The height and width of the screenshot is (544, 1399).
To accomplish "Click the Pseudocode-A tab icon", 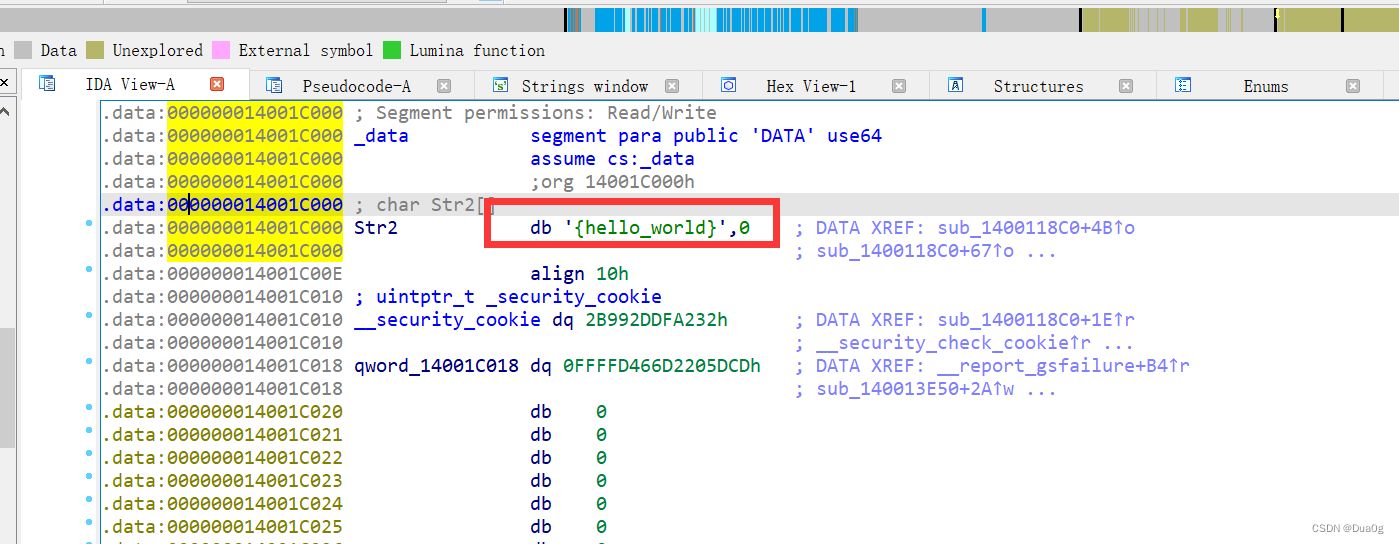I will pos(274,86).
